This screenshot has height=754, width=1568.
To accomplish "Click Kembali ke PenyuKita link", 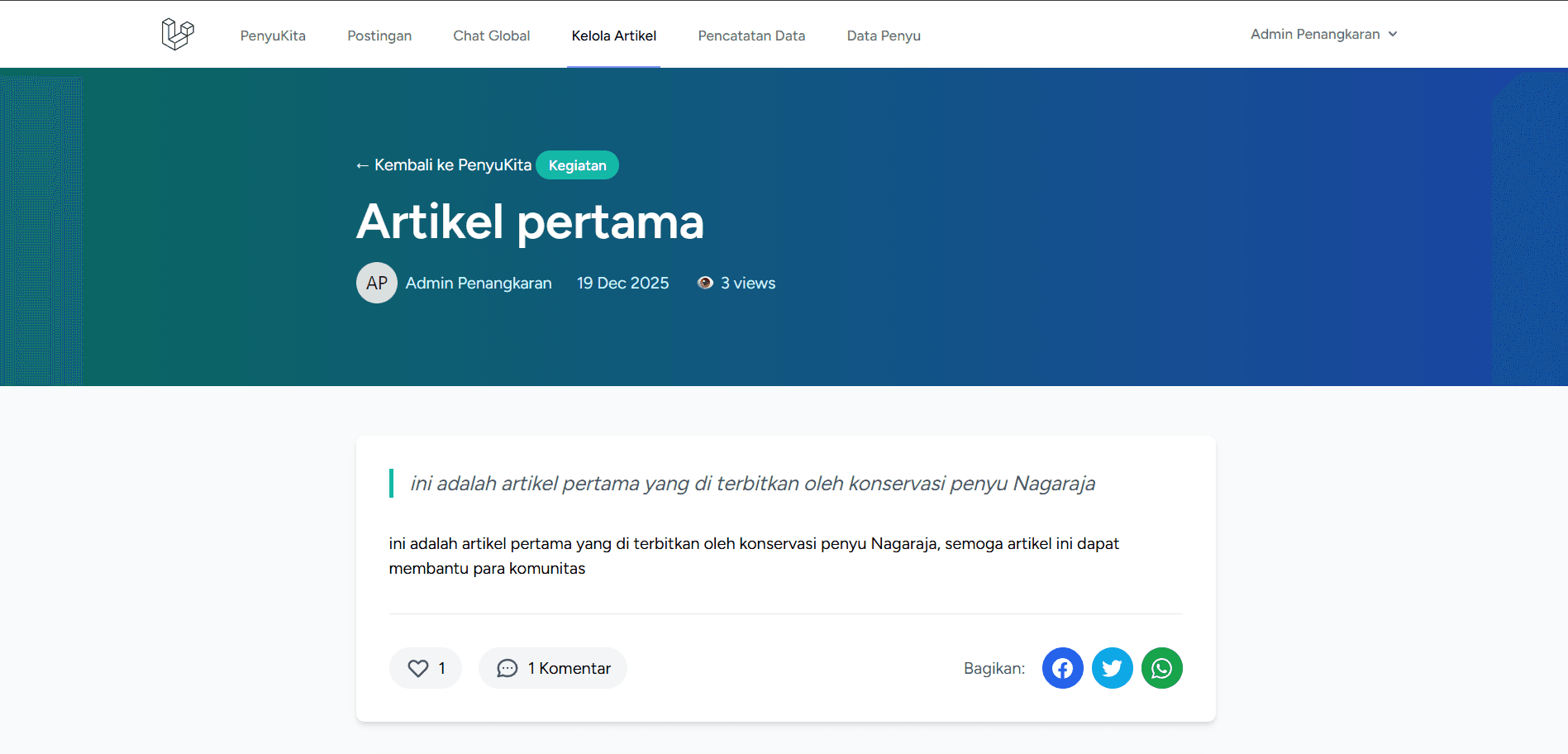I will pos(443,165).
